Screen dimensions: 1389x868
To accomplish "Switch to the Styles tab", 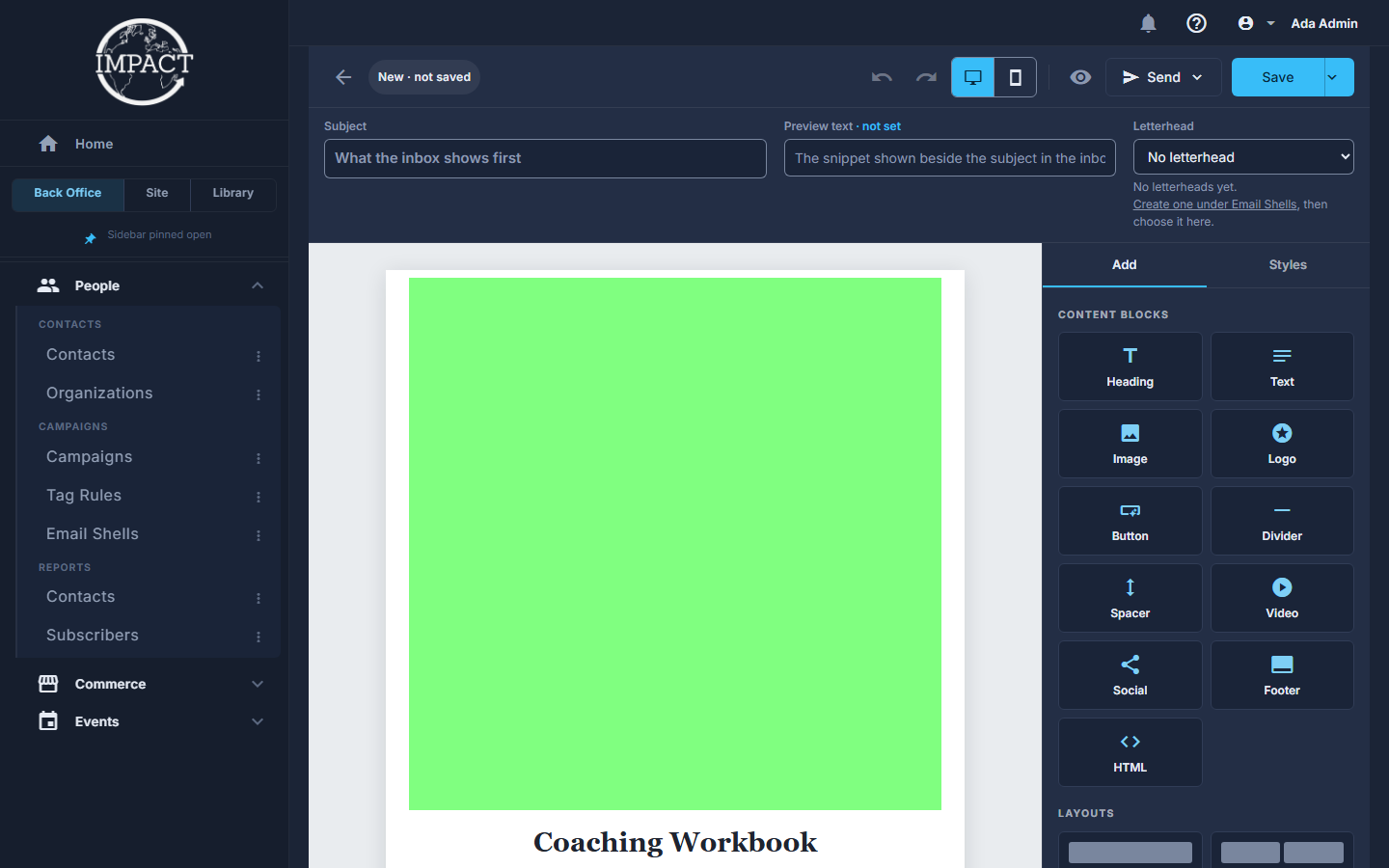I will [1288, 265].
